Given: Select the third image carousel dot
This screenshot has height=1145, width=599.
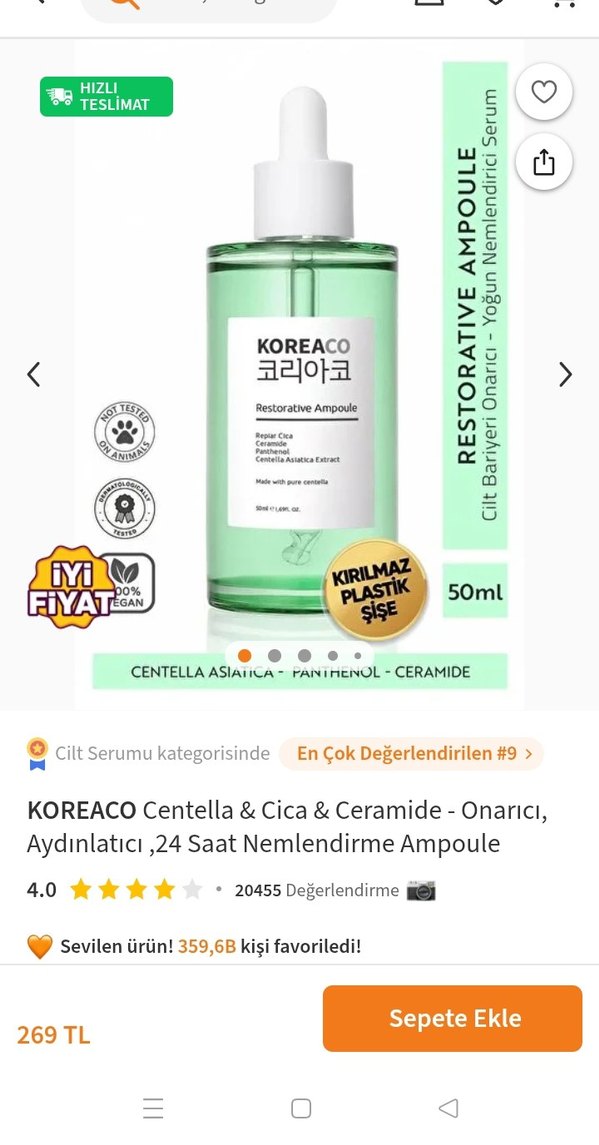Looking at the screenshot, I should tap(305, 656).
